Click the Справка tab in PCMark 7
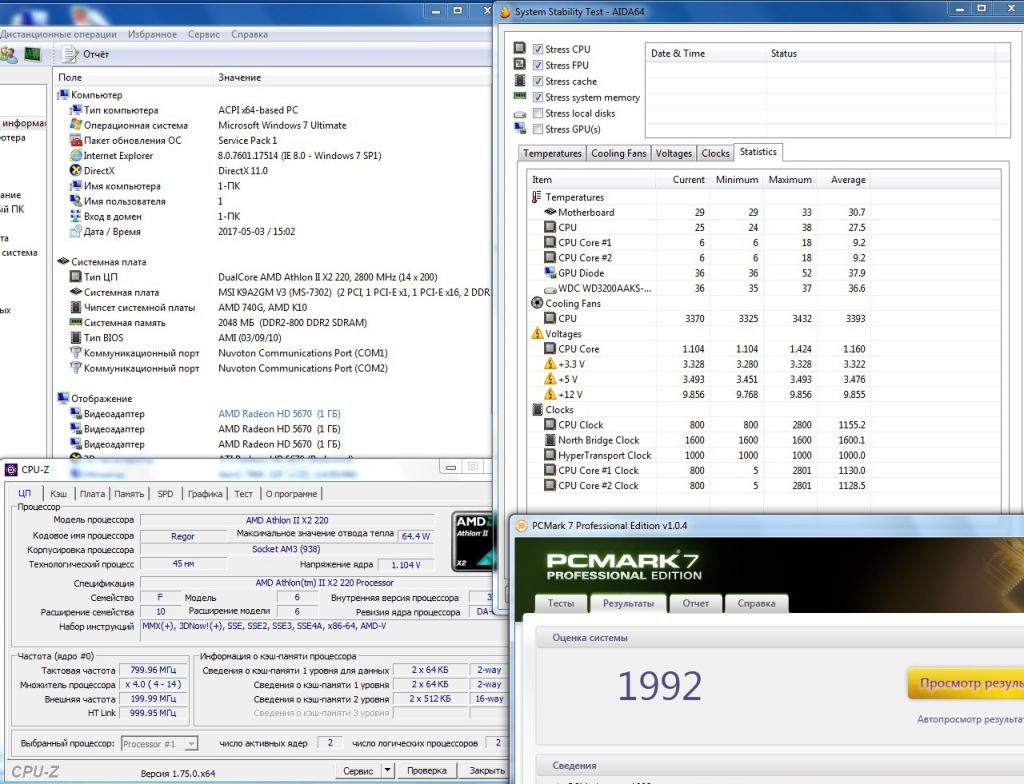 click(x=756, y=603)
